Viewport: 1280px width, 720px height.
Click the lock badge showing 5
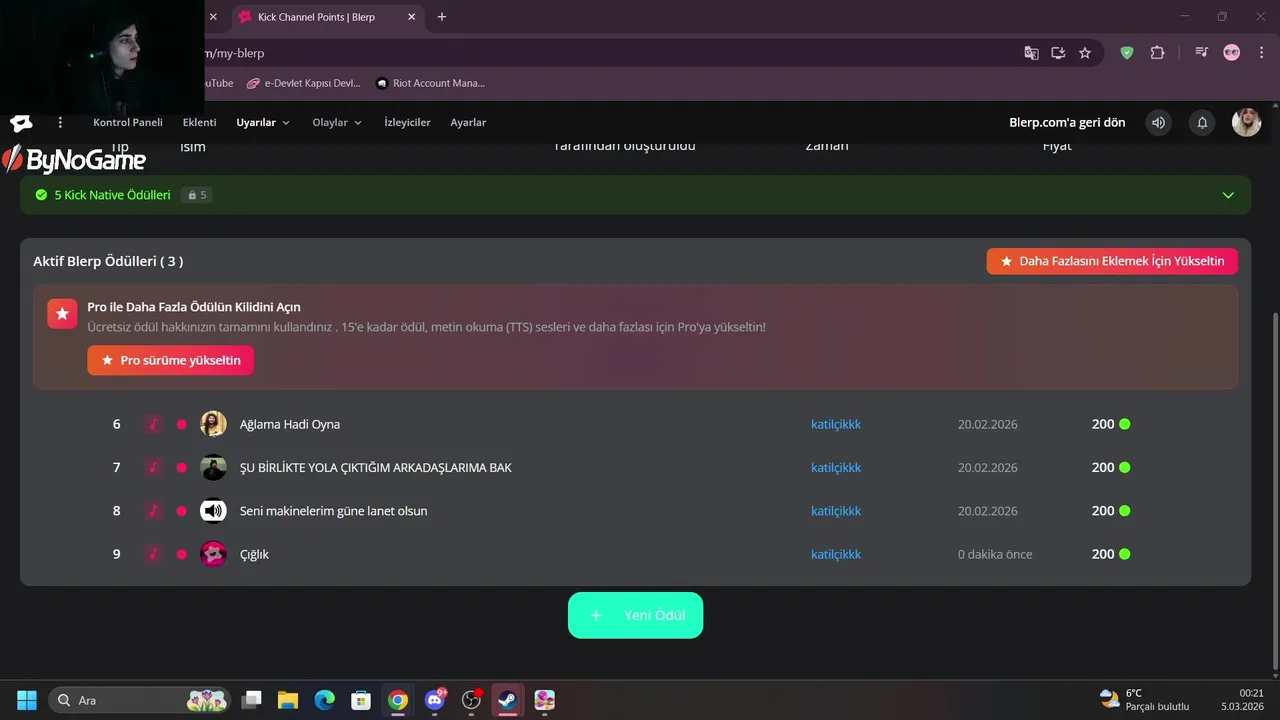click(x=197, y=195)
